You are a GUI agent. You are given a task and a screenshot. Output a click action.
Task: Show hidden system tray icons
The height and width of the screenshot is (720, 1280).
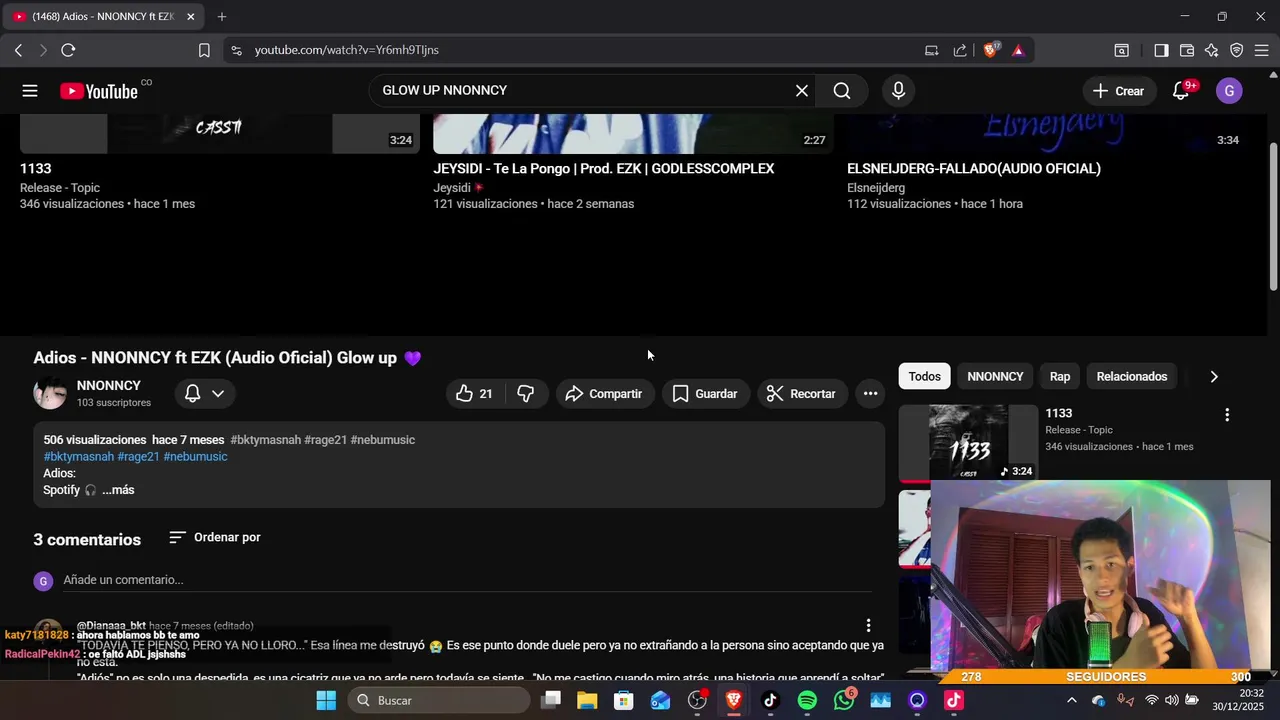pyautogui.click(x=1072, y=700)
